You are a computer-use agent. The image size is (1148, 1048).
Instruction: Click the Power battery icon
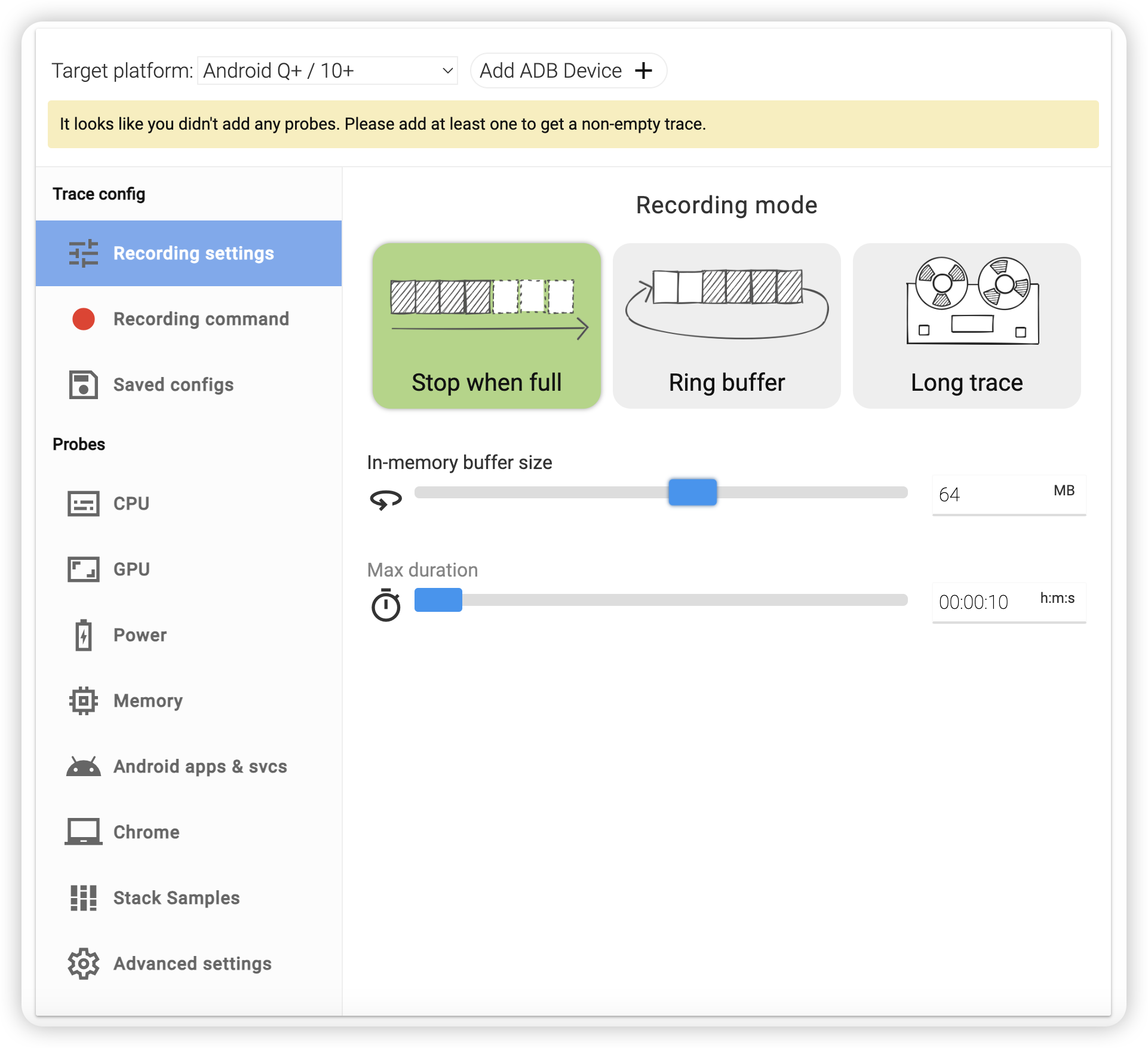point(83,635)
